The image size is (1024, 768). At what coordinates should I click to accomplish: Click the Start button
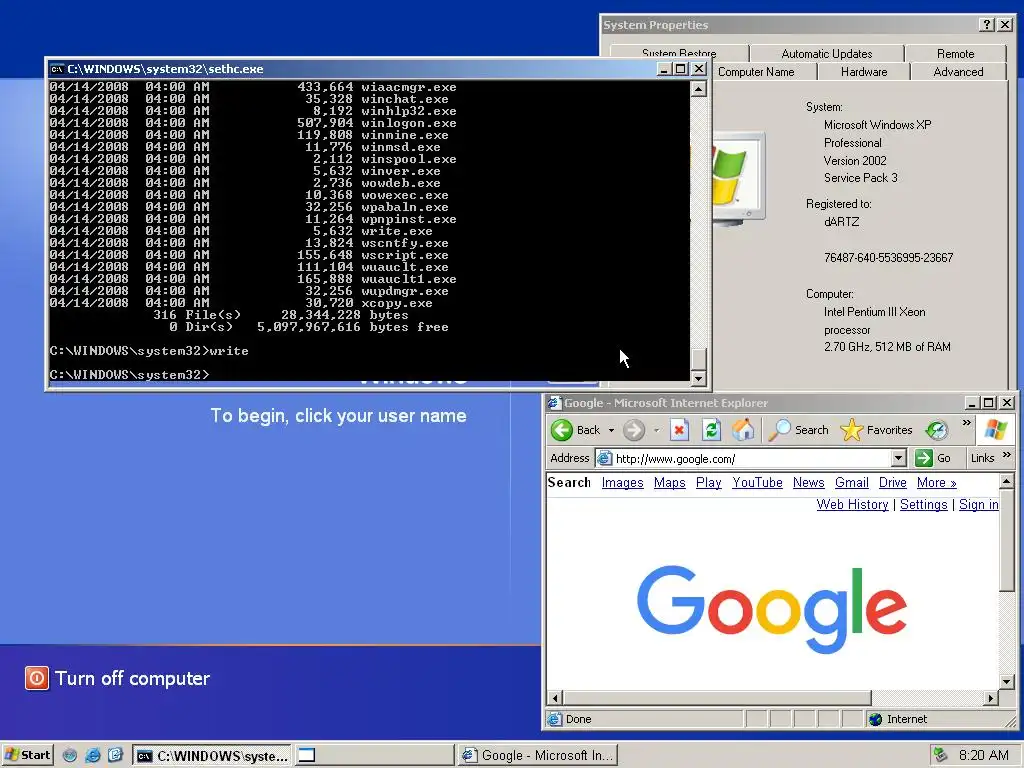pos(27,755)
